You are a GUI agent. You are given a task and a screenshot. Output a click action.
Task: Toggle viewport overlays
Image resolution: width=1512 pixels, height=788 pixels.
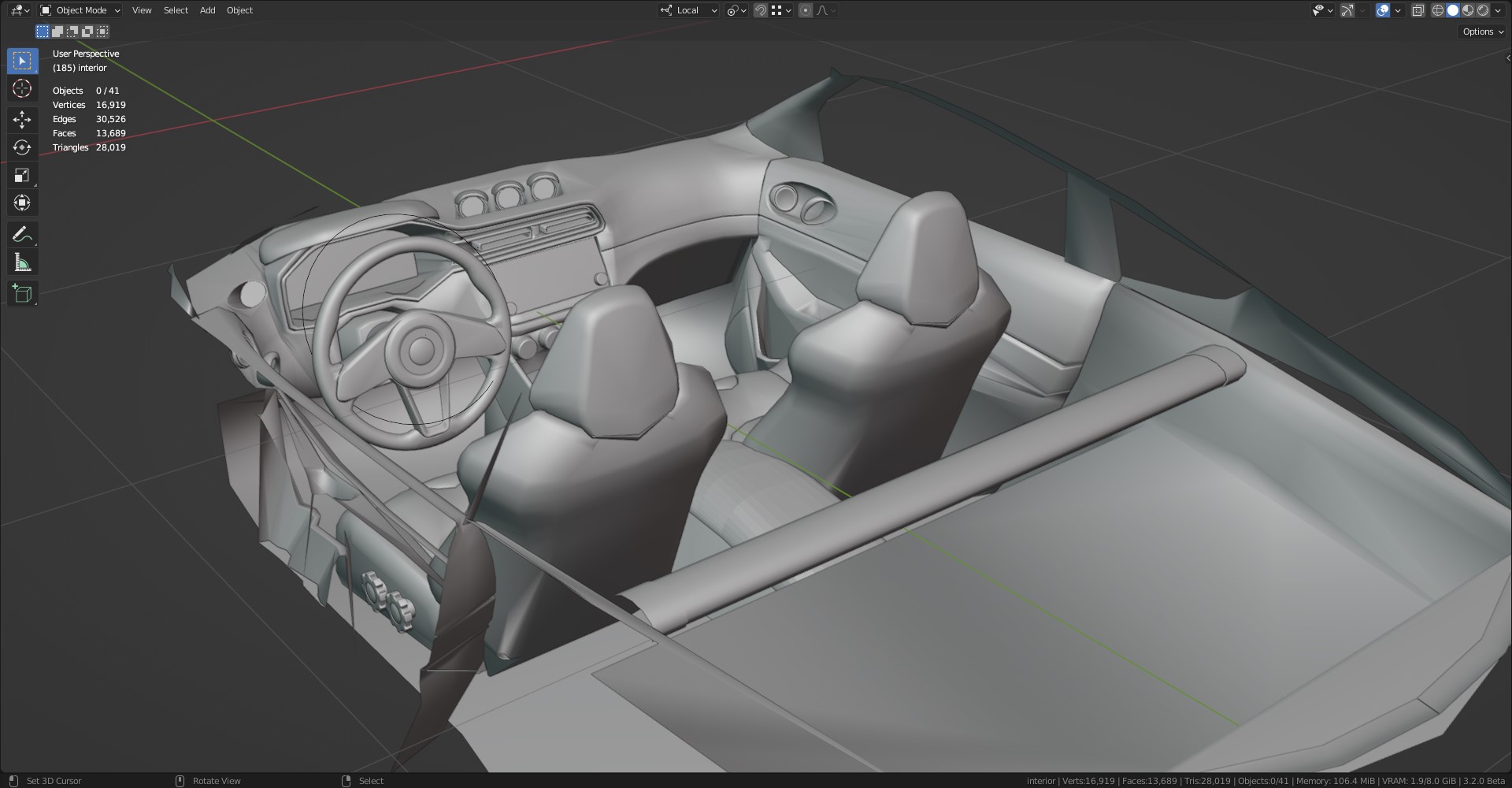pos(1383,10)
